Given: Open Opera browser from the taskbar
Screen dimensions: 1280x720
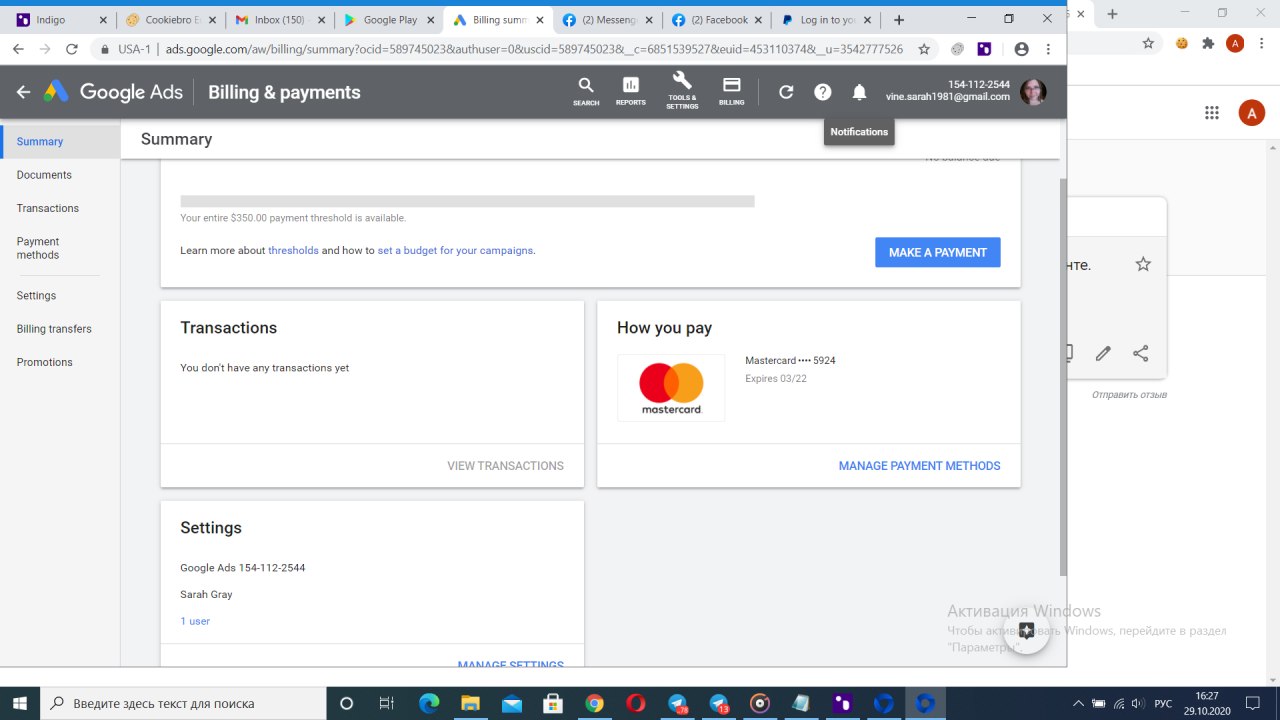Looking at the screenshot, I should pyautogui.click(x=635, y=703).
